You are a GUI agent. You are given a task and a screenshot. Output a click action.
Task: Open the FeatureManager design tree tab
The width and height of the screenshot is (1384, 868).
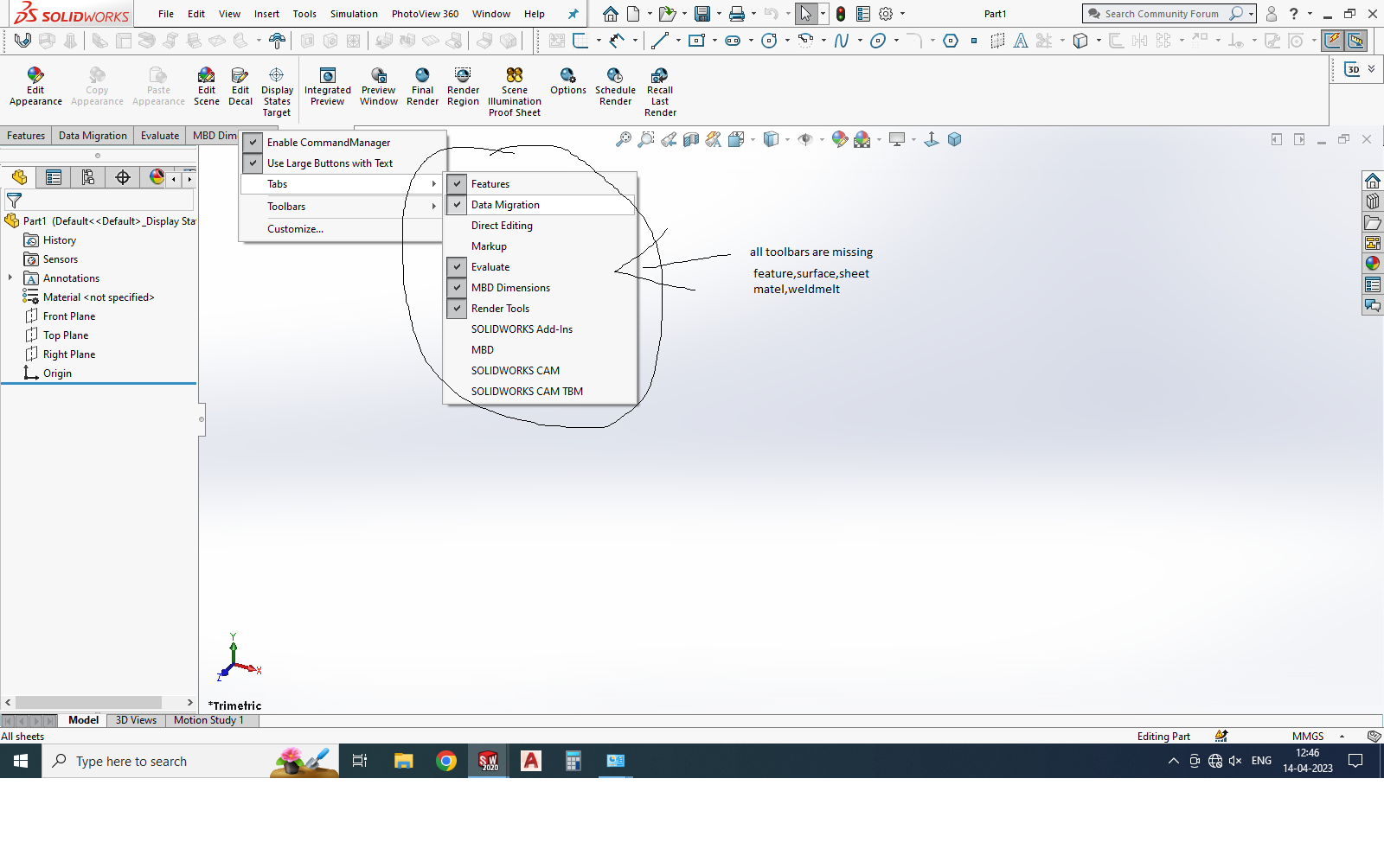tap(19, 177)
